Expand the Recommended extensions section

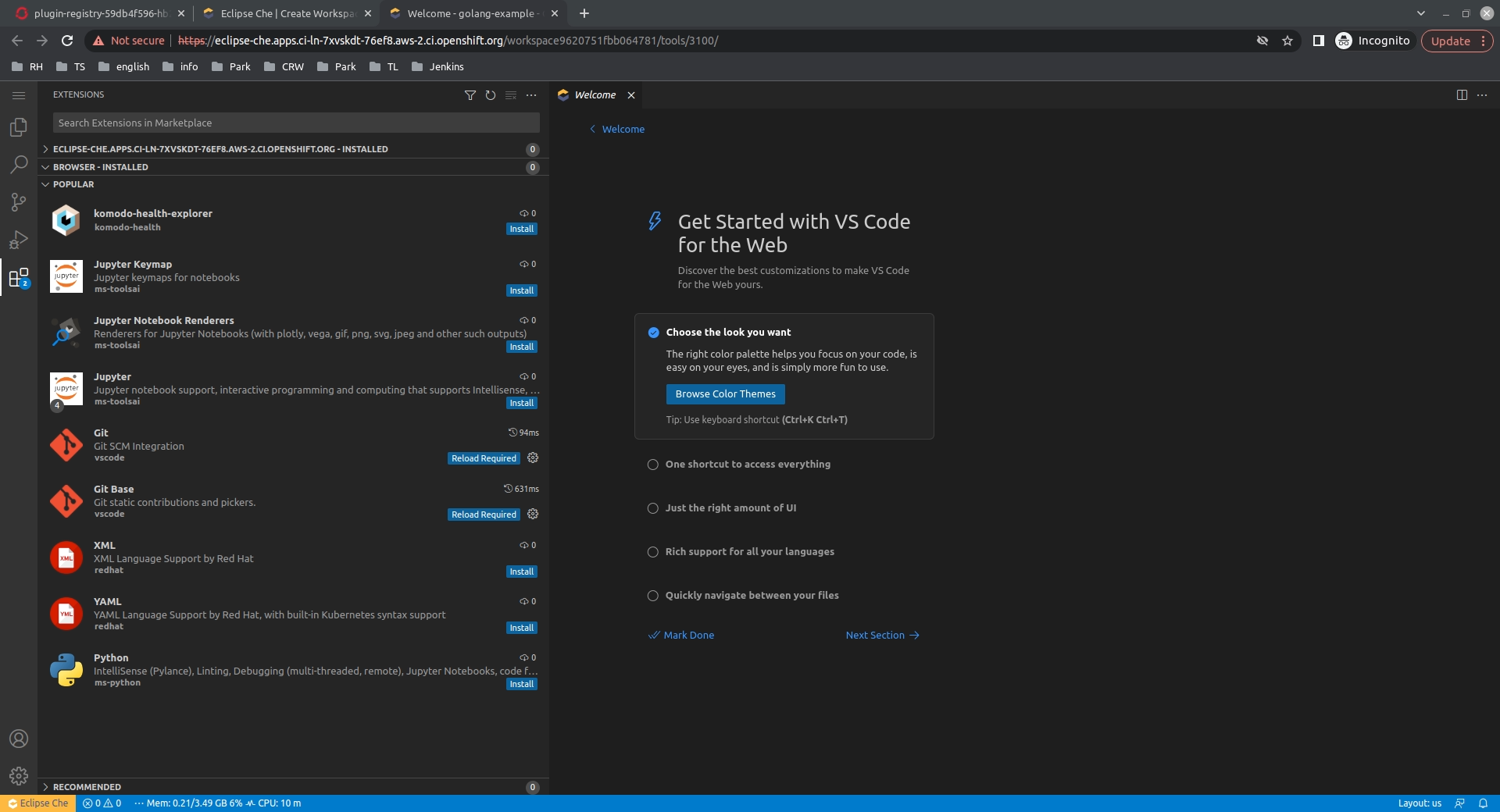pyautogui.click(x=293, y=787)
